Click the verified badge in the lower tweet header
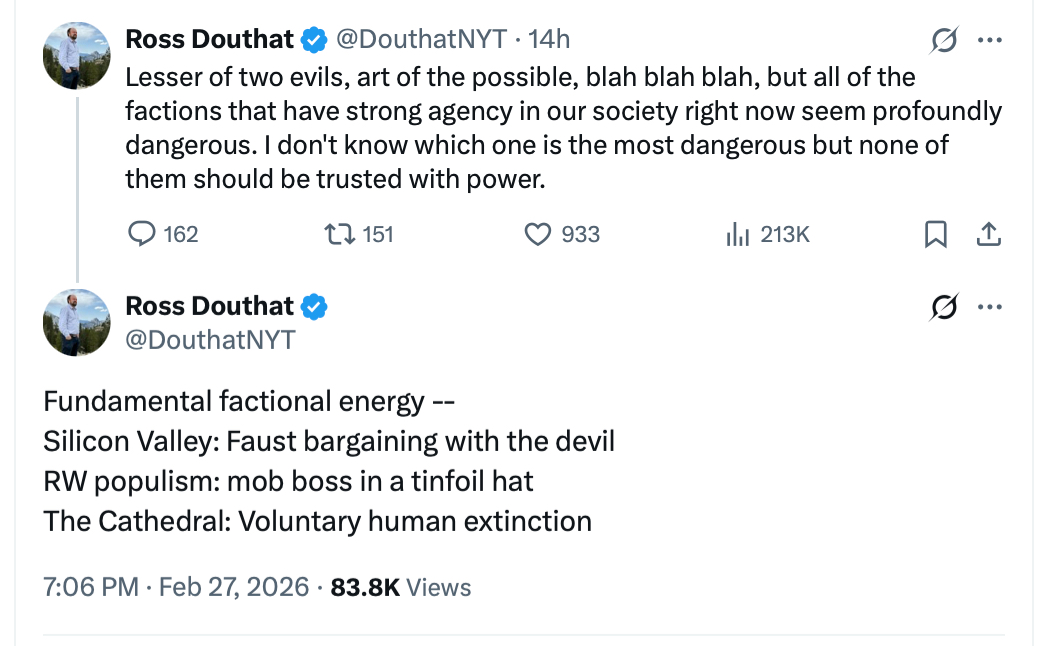 (x=314, y=307)
